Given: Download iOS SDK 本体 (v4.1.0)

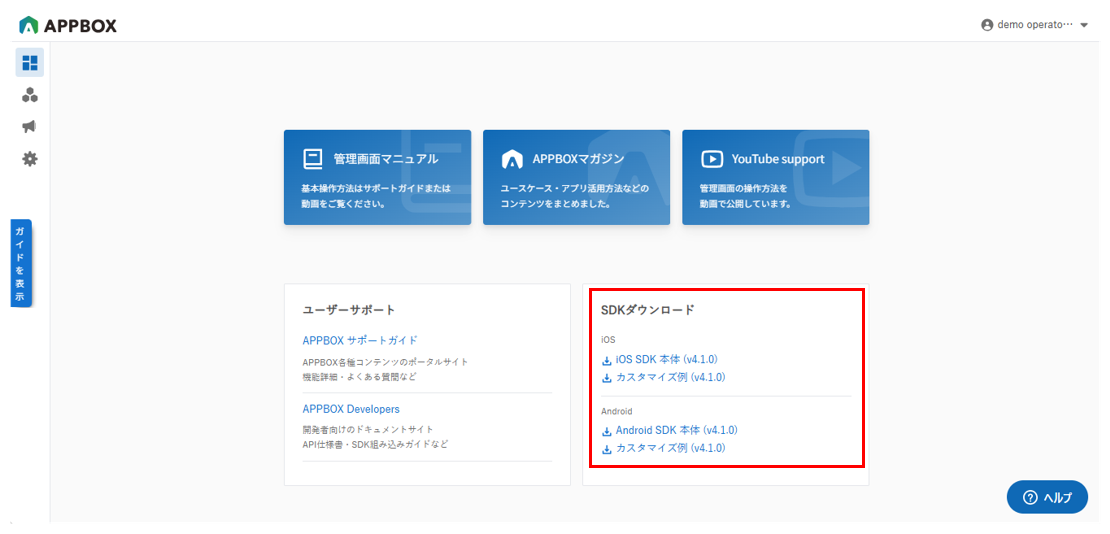Looking at the screenshot, I should (667, 359).
